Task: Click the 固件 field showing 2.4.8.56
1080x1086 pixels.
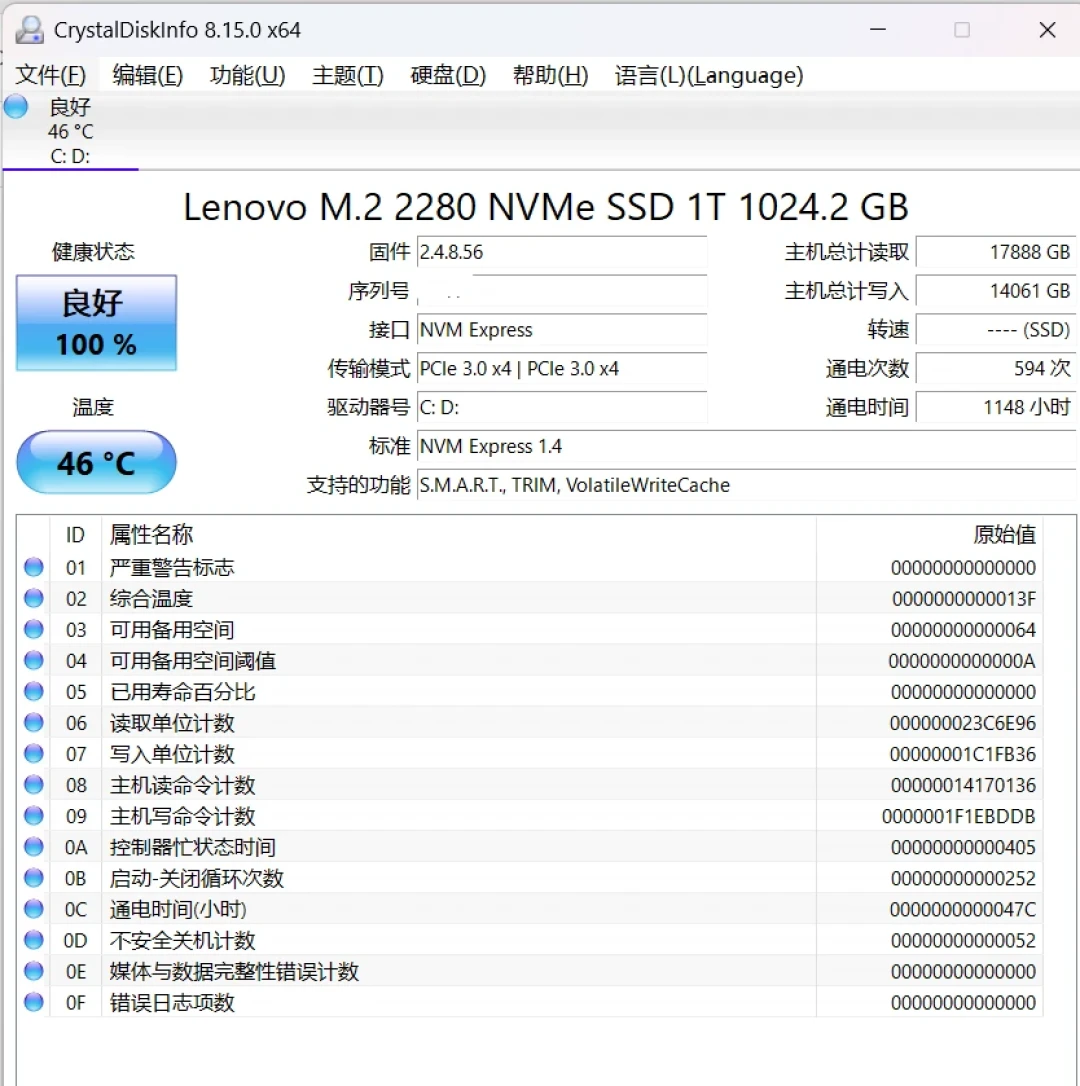Action: click(562, 252)
